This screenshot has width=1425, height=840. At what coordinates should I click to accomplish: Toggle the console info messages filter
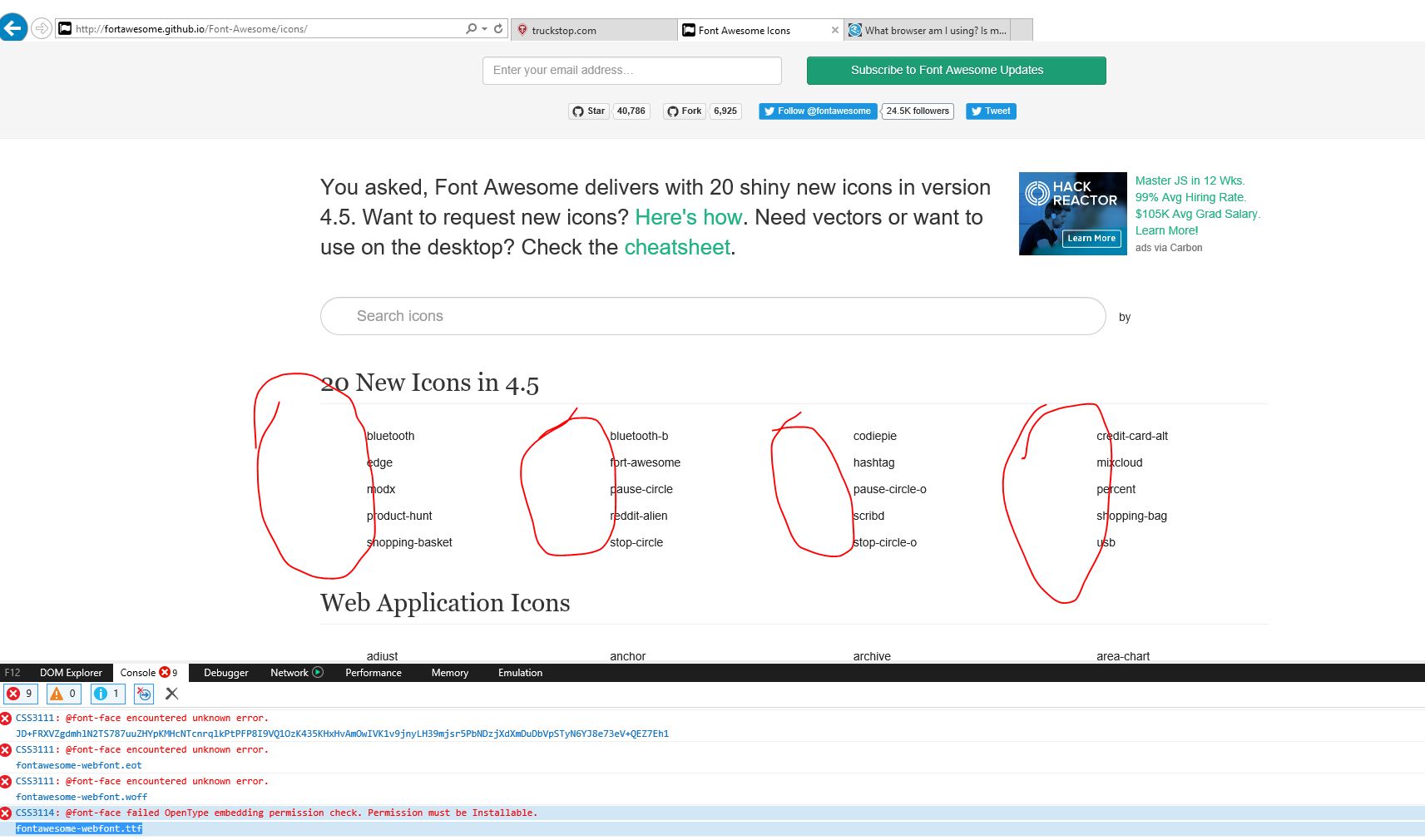(107, 694)
